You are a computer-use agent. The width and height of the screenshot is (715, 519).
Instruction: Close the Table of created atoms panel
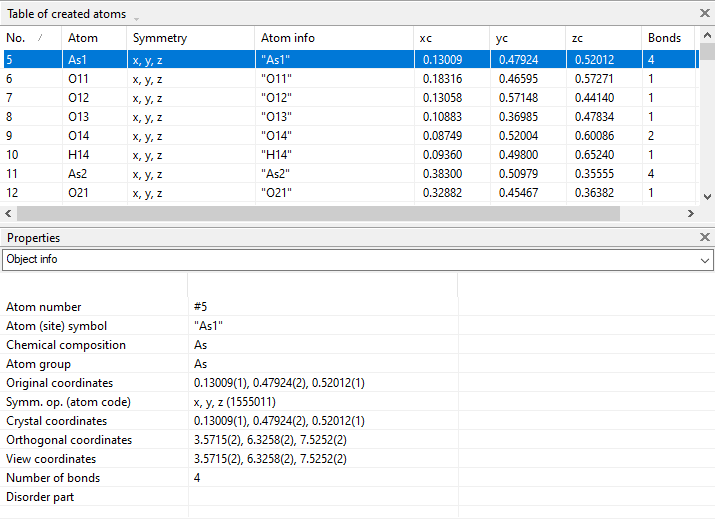tap(704, 13)
